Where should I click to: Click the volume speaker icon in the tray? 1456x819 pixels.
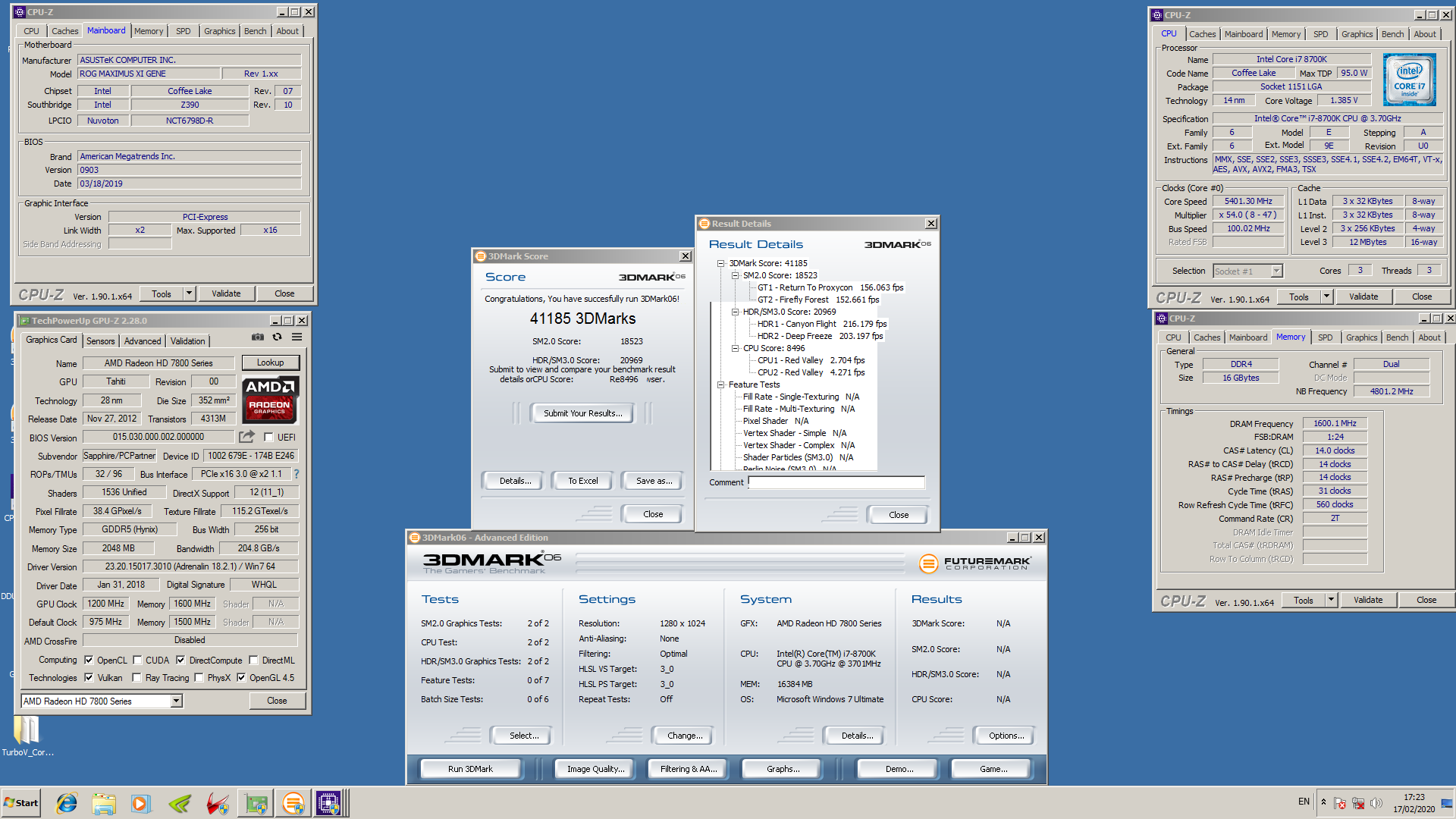pyautogui.click(x=1376, y=802)
